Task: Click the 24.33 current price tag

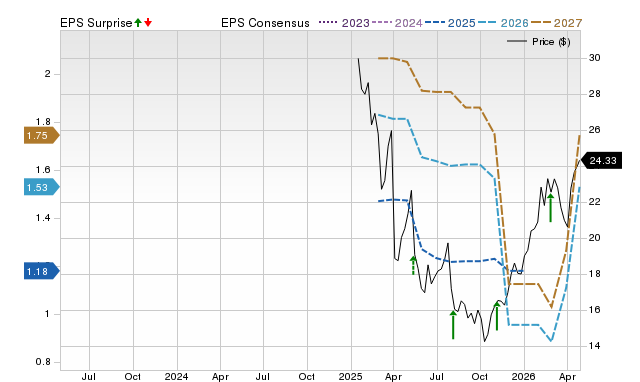Action: 601,160
